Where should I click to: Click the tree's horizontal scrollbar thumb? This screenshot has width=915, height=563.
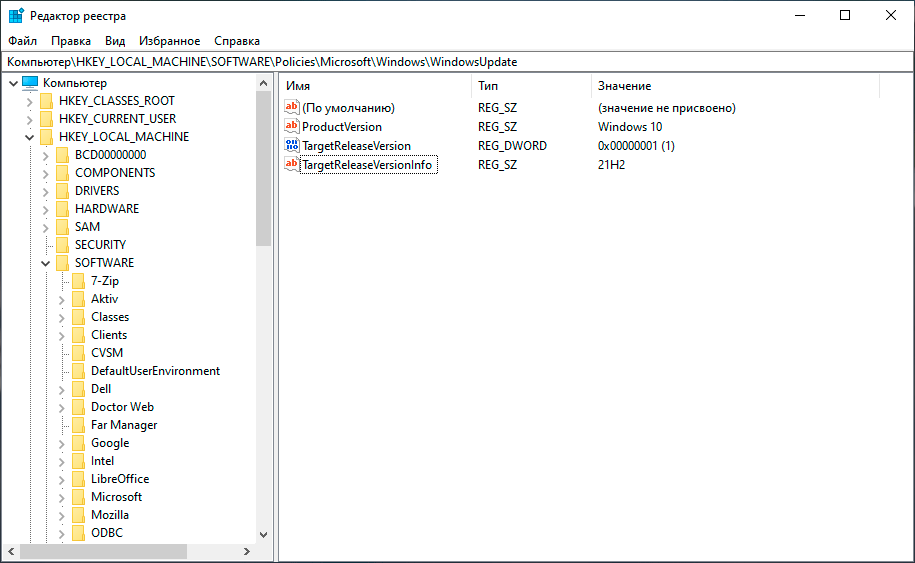103,551
